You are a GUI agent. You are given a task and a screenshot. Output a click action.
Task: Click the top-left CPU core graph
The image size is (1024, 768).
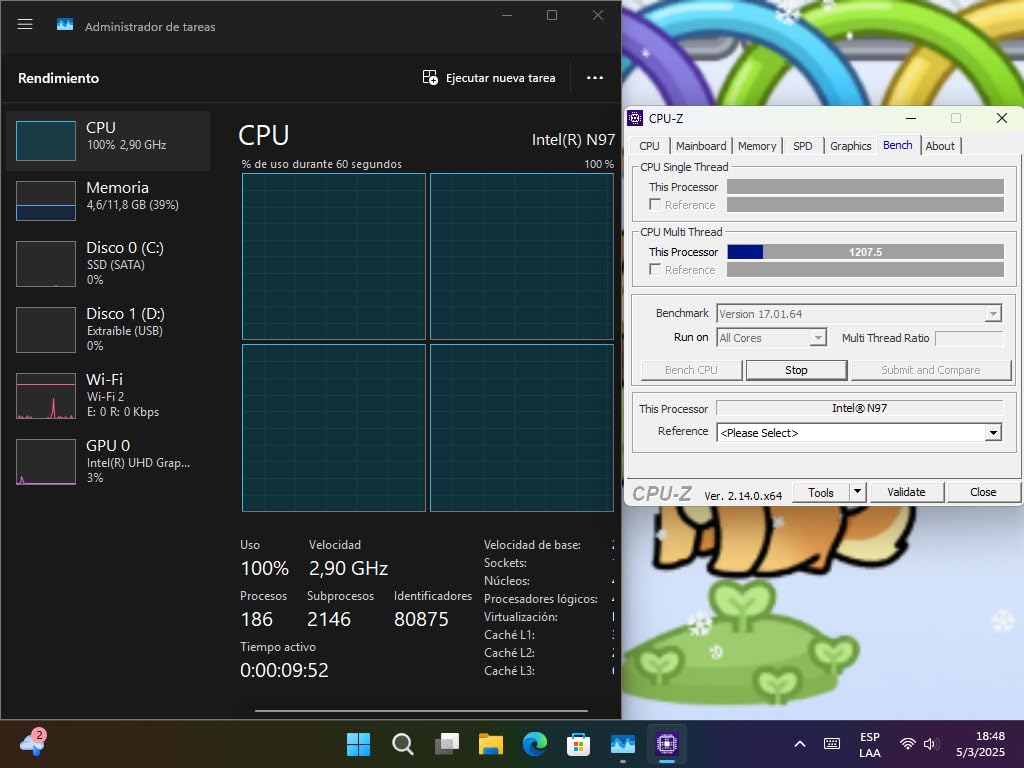tap(334, 257)
